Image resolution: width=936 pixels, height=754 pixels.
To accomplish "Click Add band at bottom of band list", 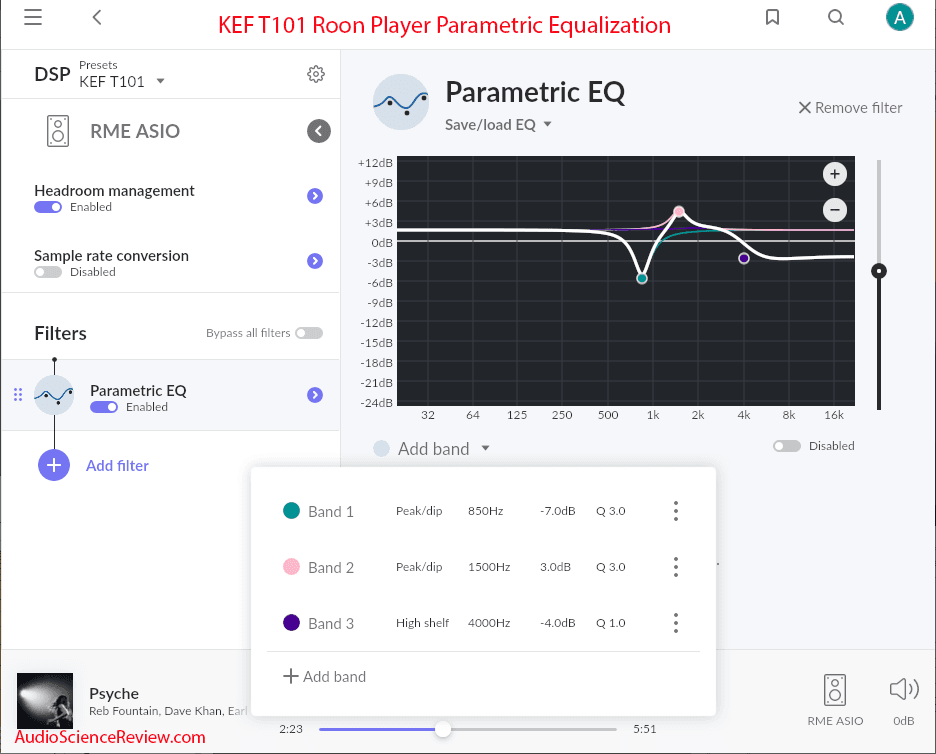I will pos(324,676).
